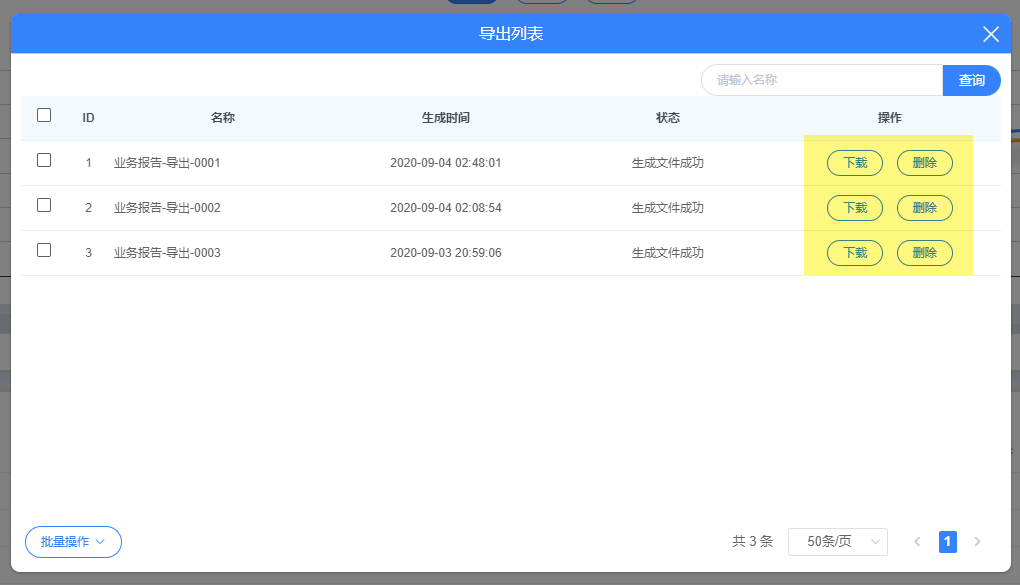
Task: Click the 状态 column header
Action: click(667, 118)
